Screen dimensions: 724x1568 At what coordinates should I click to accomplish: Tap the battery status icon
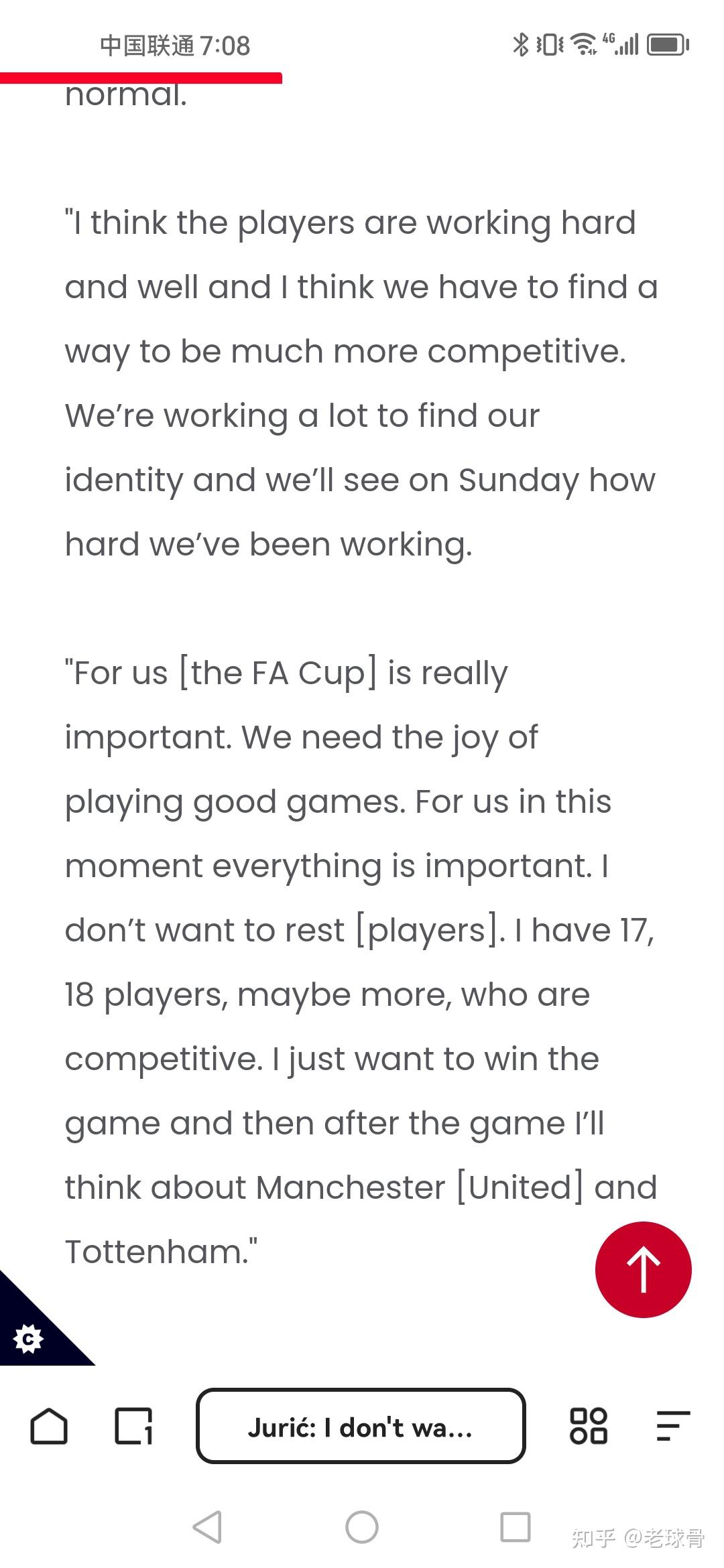click(x=668, y=45)
